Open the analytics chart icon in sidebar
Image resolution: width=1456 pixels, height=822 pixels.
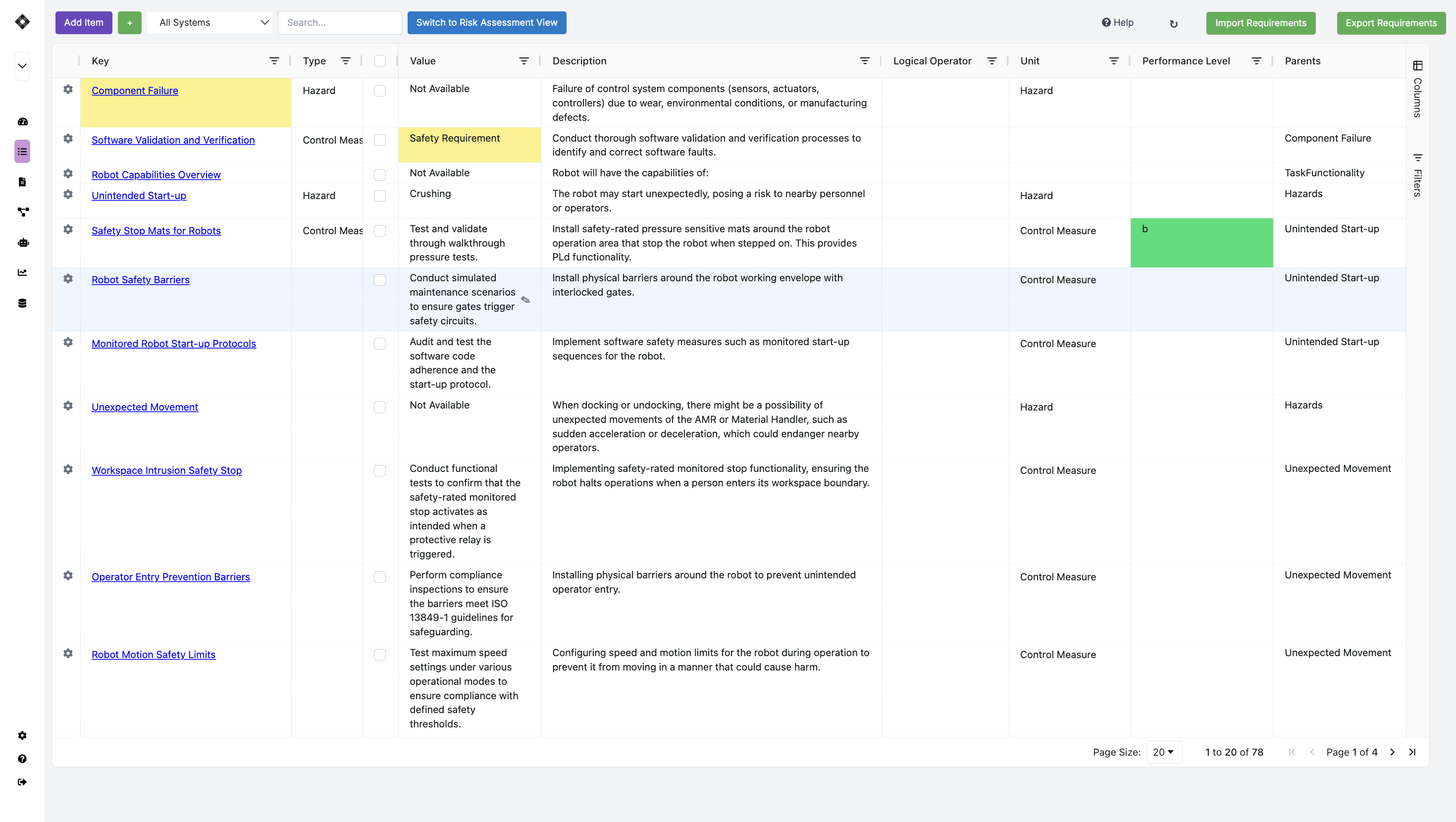click(23, 272)
